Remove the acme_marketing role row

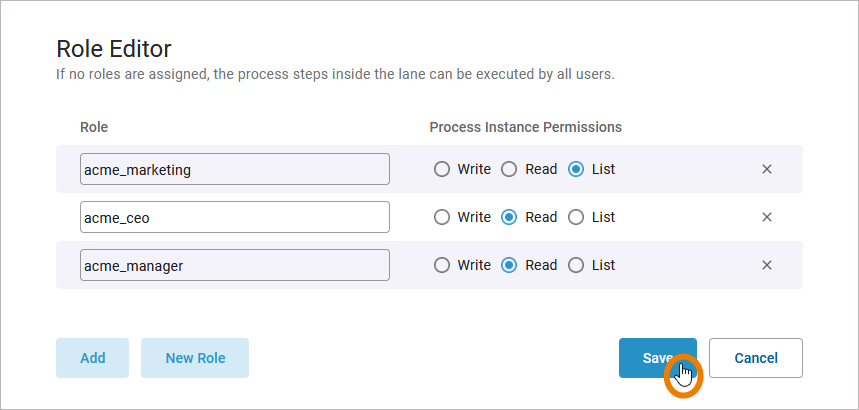pos(767,169)
